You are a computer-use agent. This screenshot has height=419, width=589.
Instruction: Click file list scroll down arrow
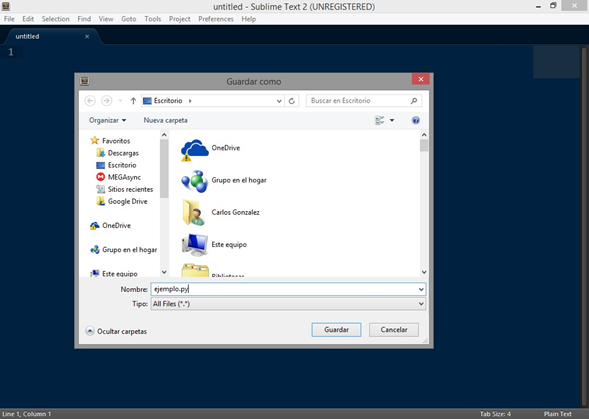pos(424,272)
